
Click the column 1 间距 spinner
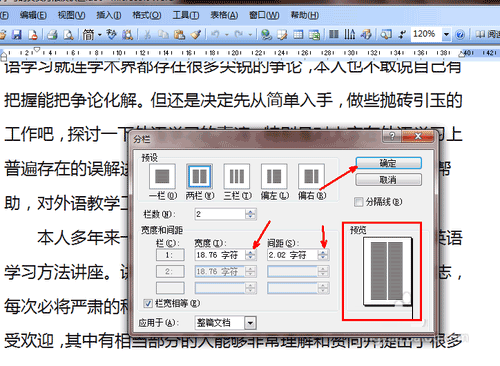322,255
